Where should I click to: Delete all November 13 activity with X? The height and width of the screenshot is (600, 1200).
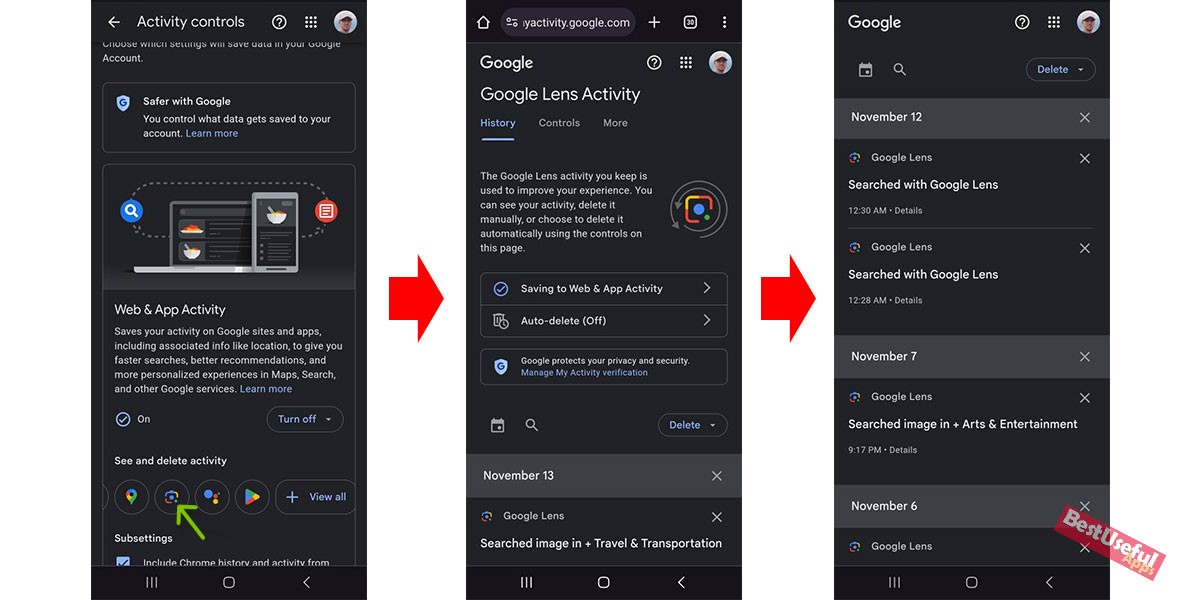[x=716, y=476]
